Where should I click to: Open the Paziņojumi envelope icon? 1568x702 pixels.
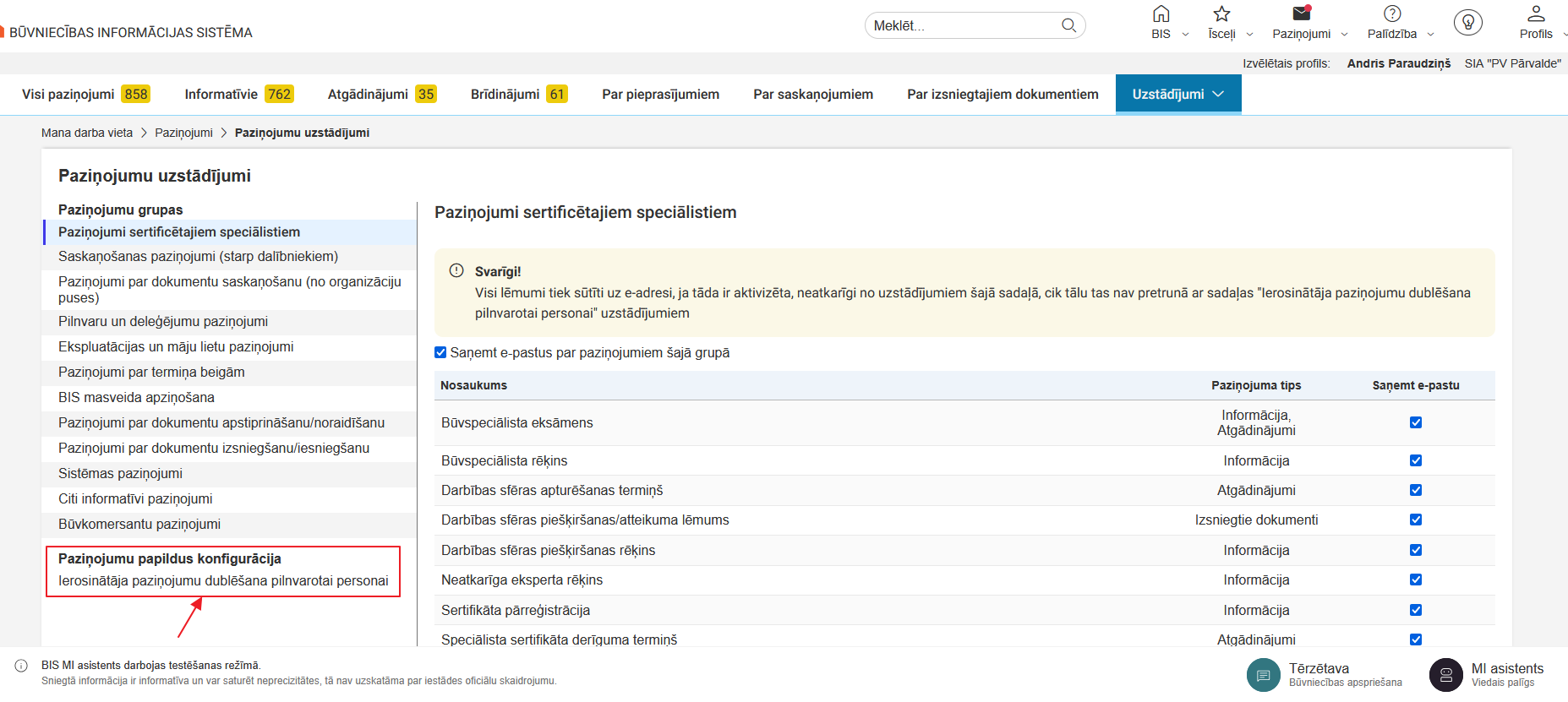(1301, 14)
